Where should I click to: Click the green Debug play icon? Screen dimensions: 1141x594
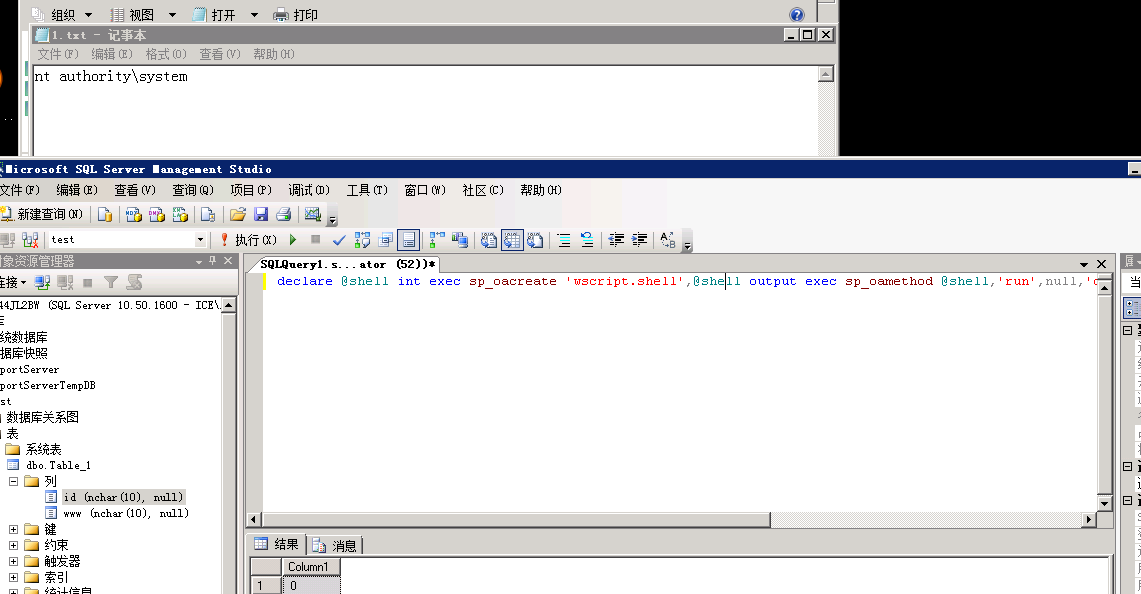point(293,239)
